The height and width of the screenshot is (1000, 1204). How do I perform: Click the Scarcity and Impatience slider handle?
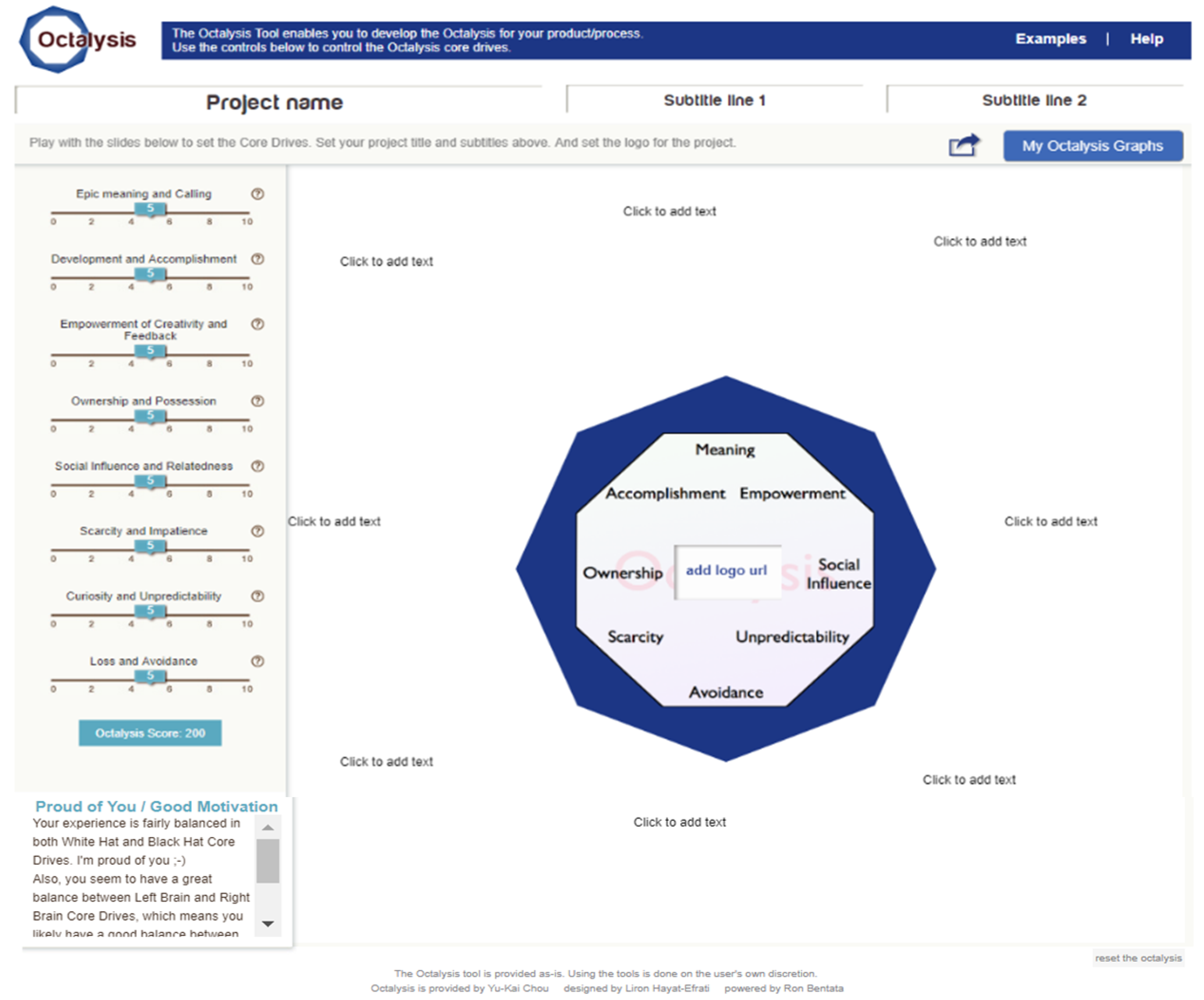click(x=150, y=547)
